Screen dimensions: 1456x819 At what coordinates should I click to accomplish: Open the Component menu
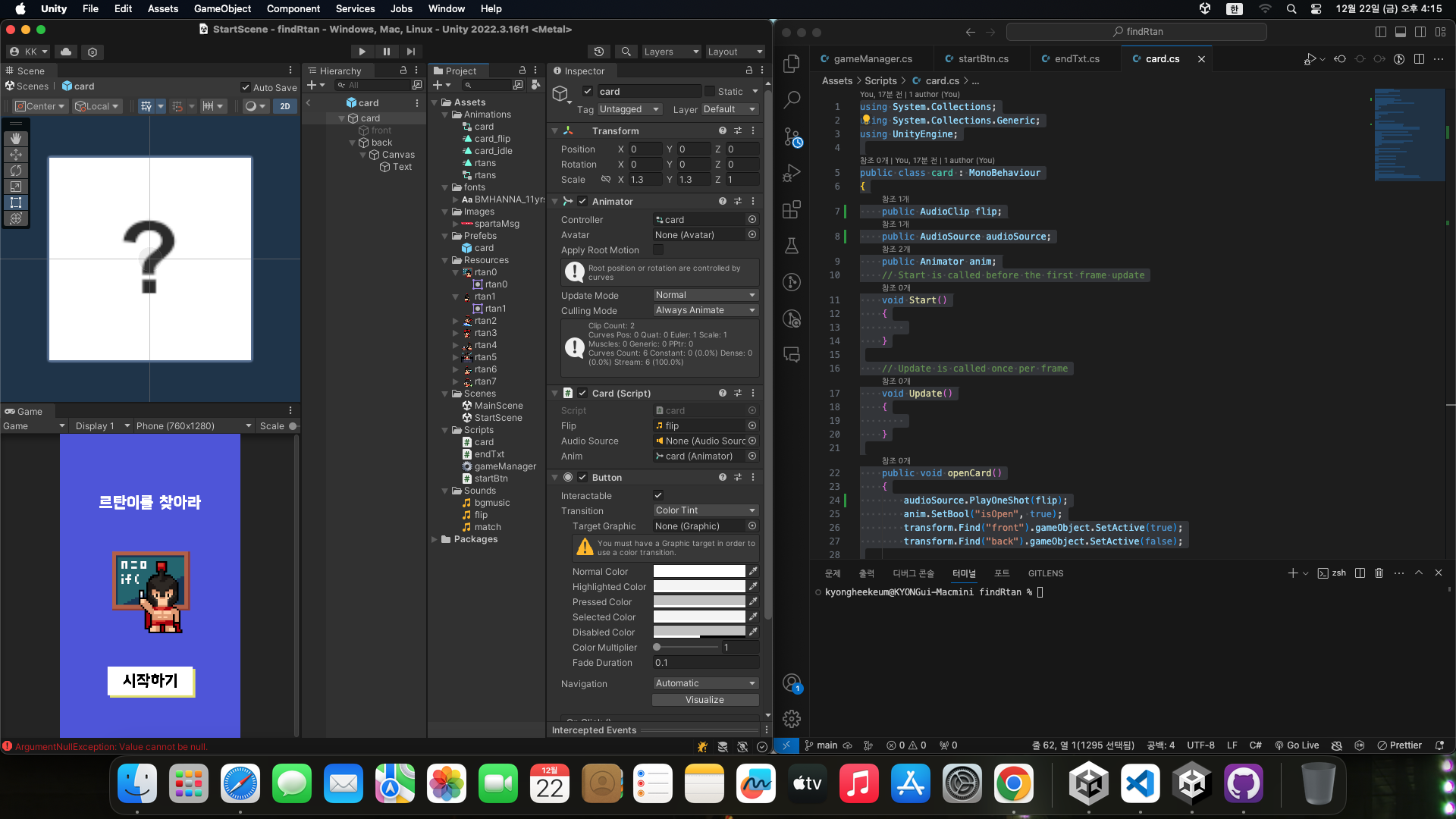[x=293, y=8]
